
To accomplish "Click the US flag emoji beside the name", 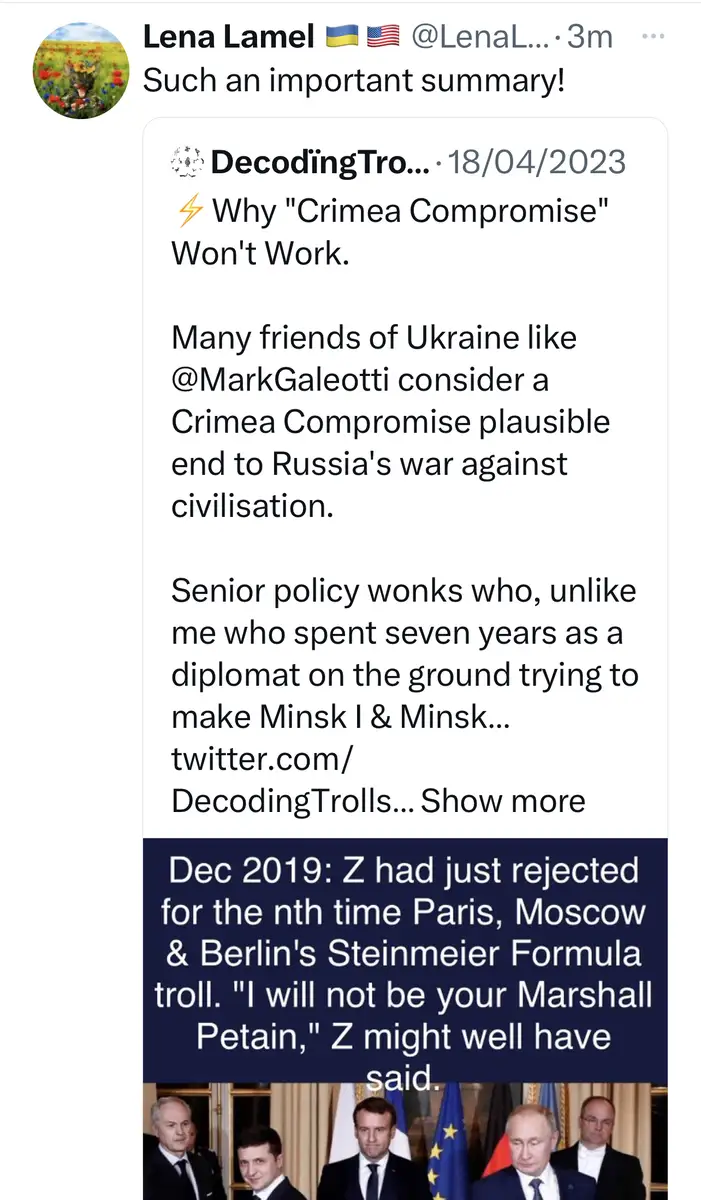I will pyautogui.click(x=384, y=38).
